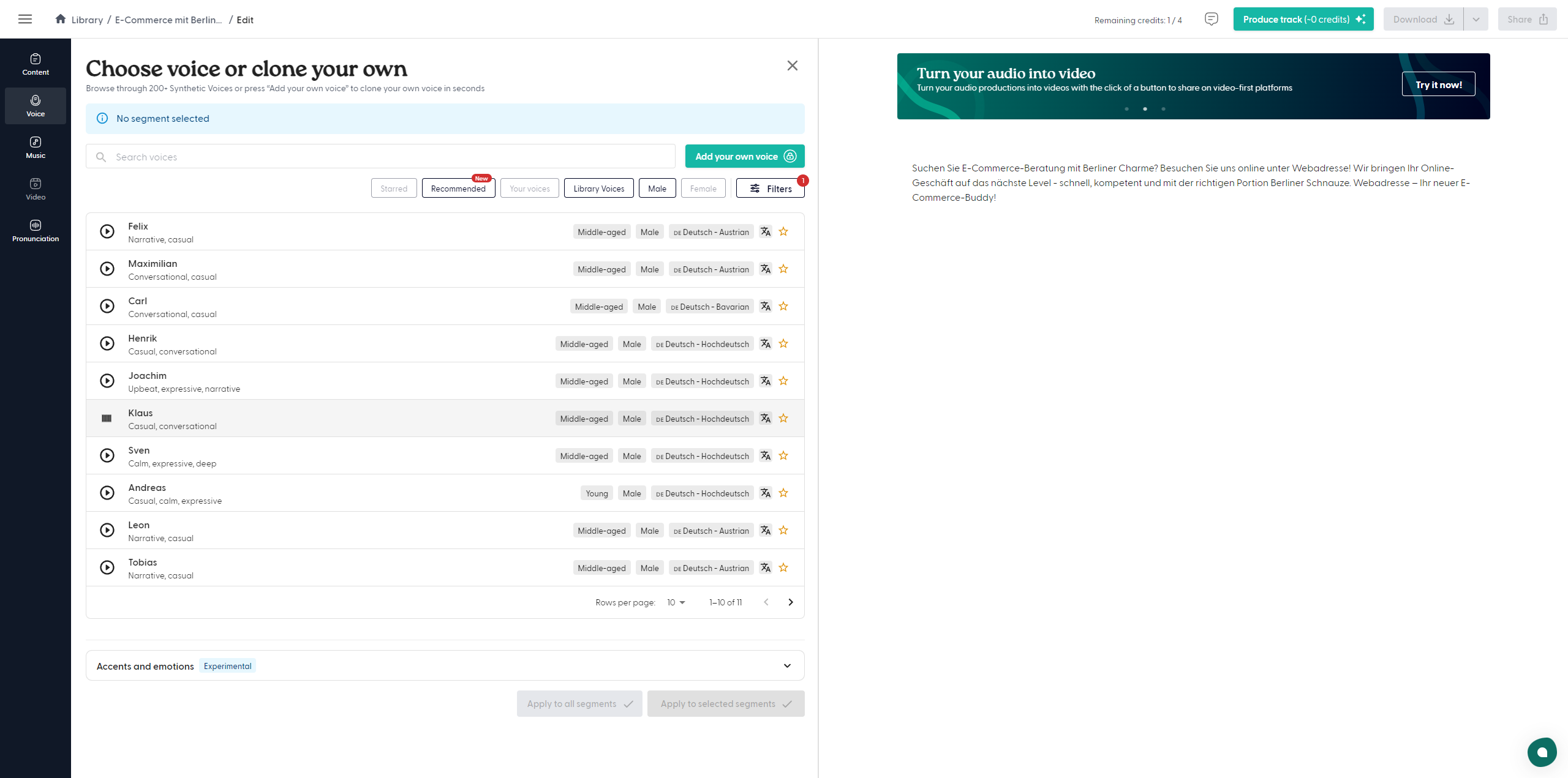Image resolution: width=1568 pixels, height=778 pixels.
Task: Open the Download options arrow
Action: click(x=1476, y=19)
